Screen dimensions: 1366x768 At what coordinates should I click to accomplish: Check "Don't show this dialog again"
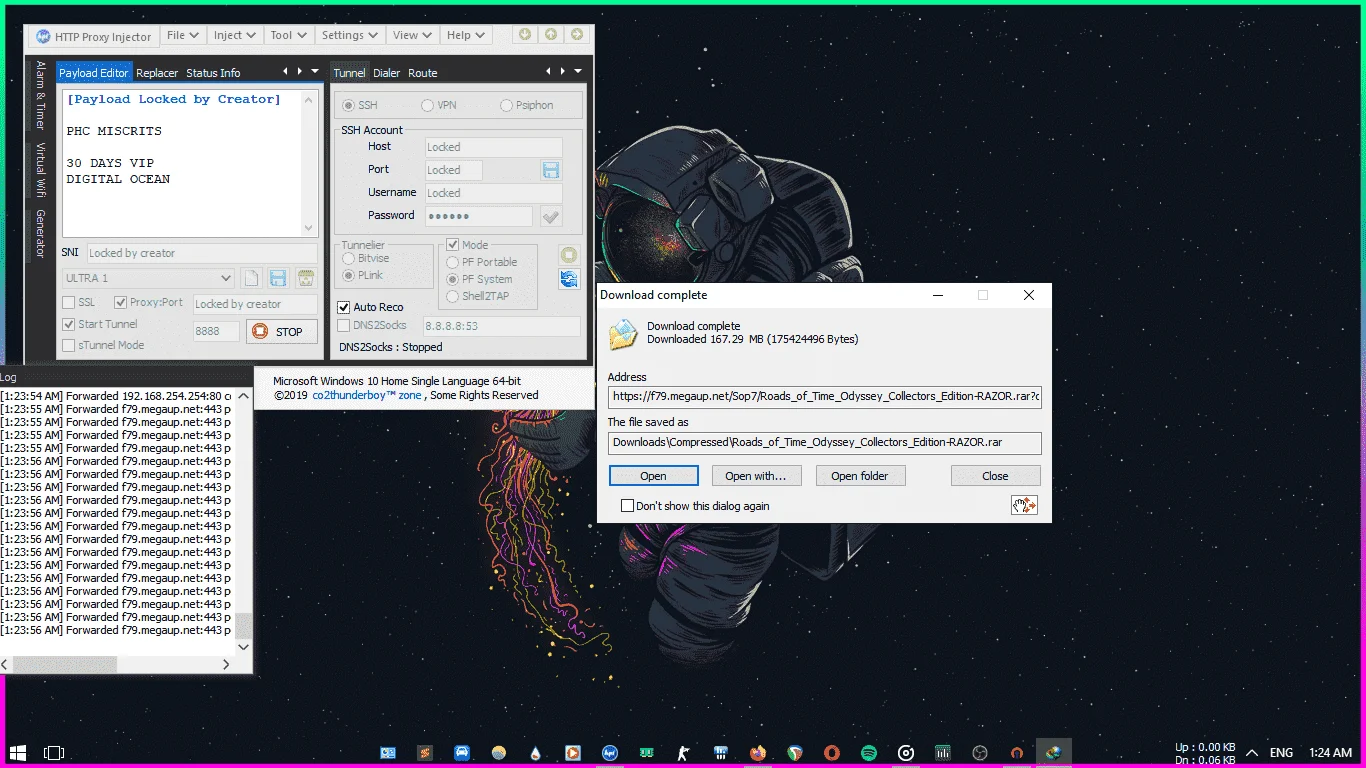pos(628,506)
